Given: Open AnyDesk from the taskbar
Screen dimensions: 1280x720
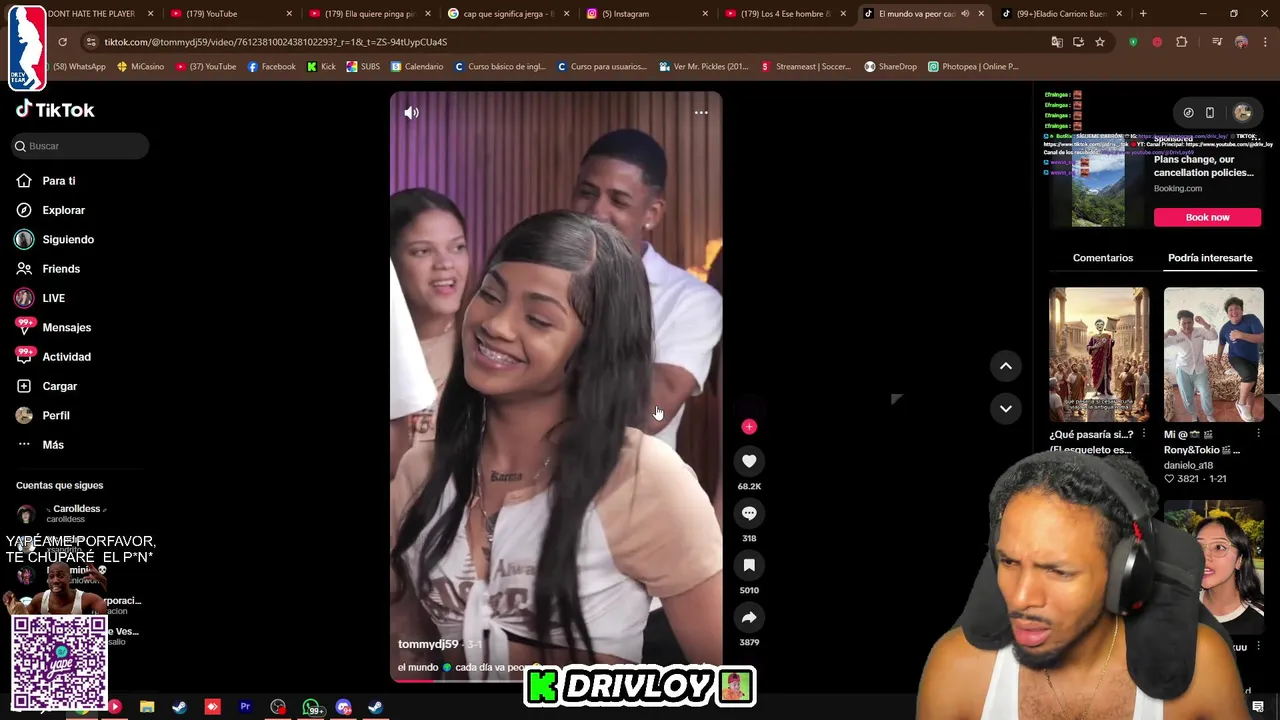Looking at the screenshot, I should coord(212,707).
